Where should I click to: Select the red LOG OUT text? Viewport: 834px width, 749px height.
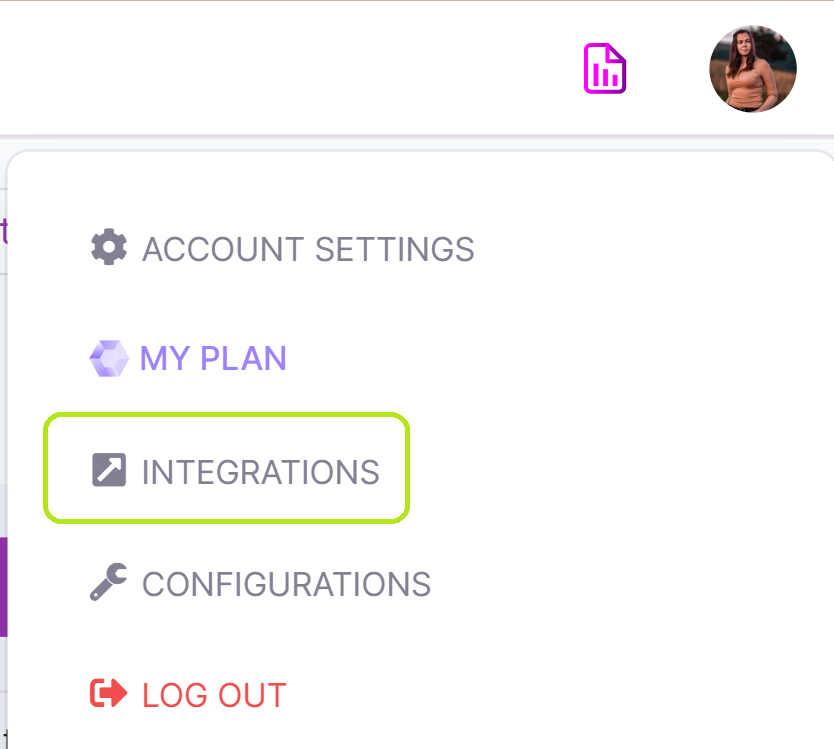pos(214,696)
